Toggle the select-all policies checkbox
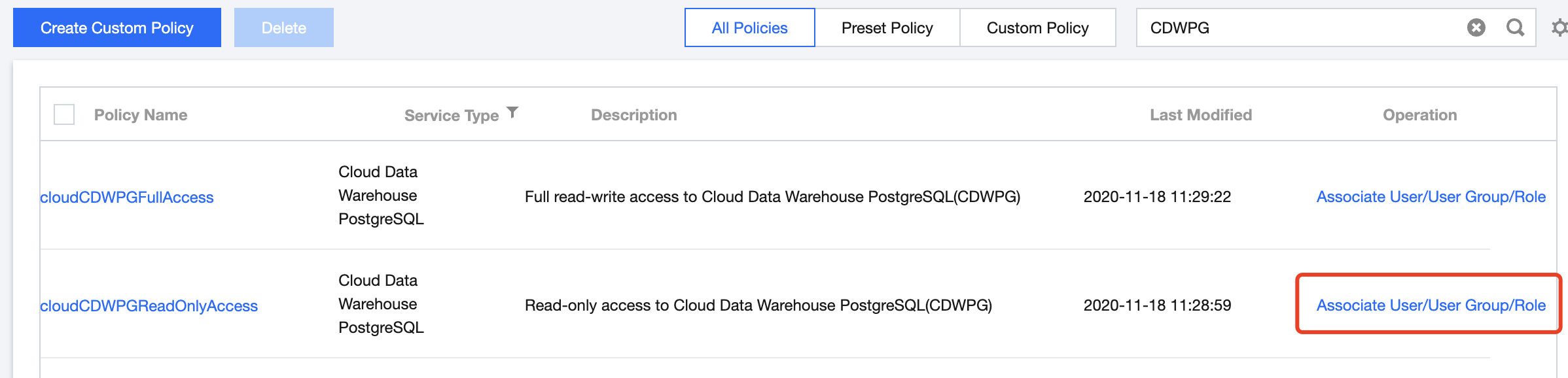 (64, 114)
